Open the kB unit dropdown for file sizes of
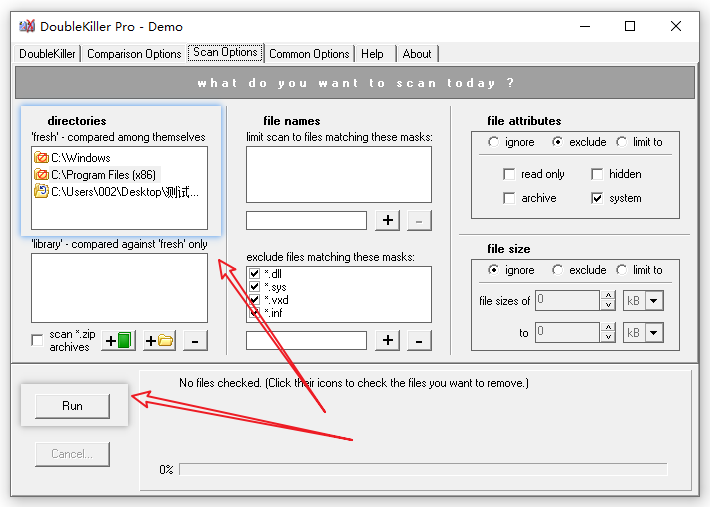The image size is (710, 507). pos(653,301)
